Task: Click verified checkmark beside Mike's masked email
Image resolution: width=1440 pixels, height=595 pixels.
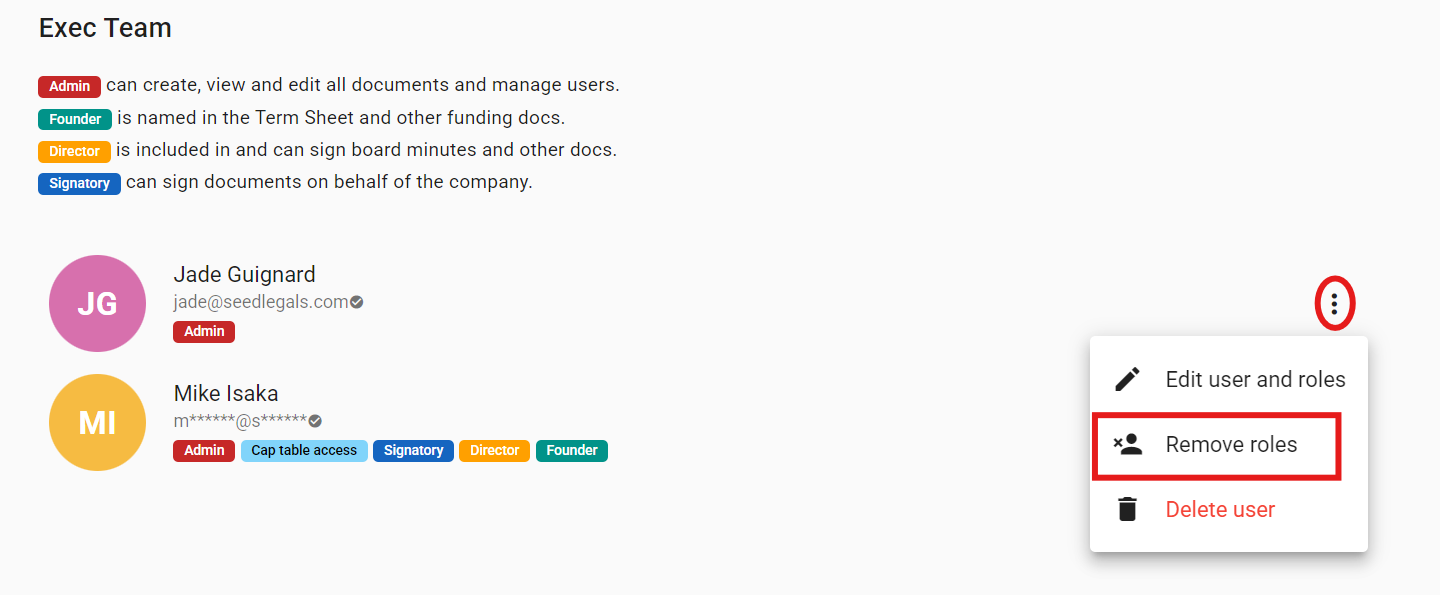Action: [x=315, y=421]
